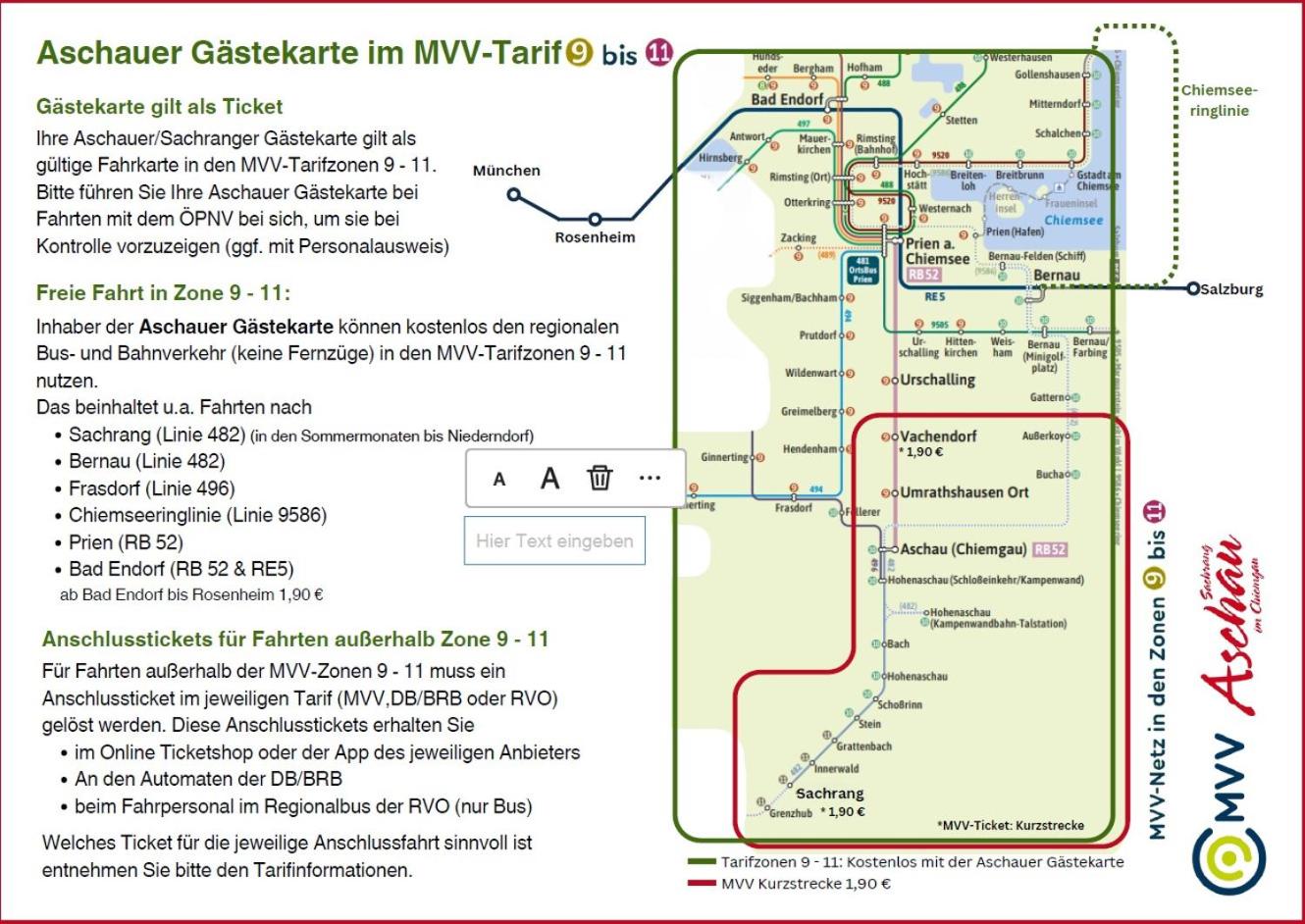Click the Sachrang station label

pyautogui.click(x=830, y=793)
